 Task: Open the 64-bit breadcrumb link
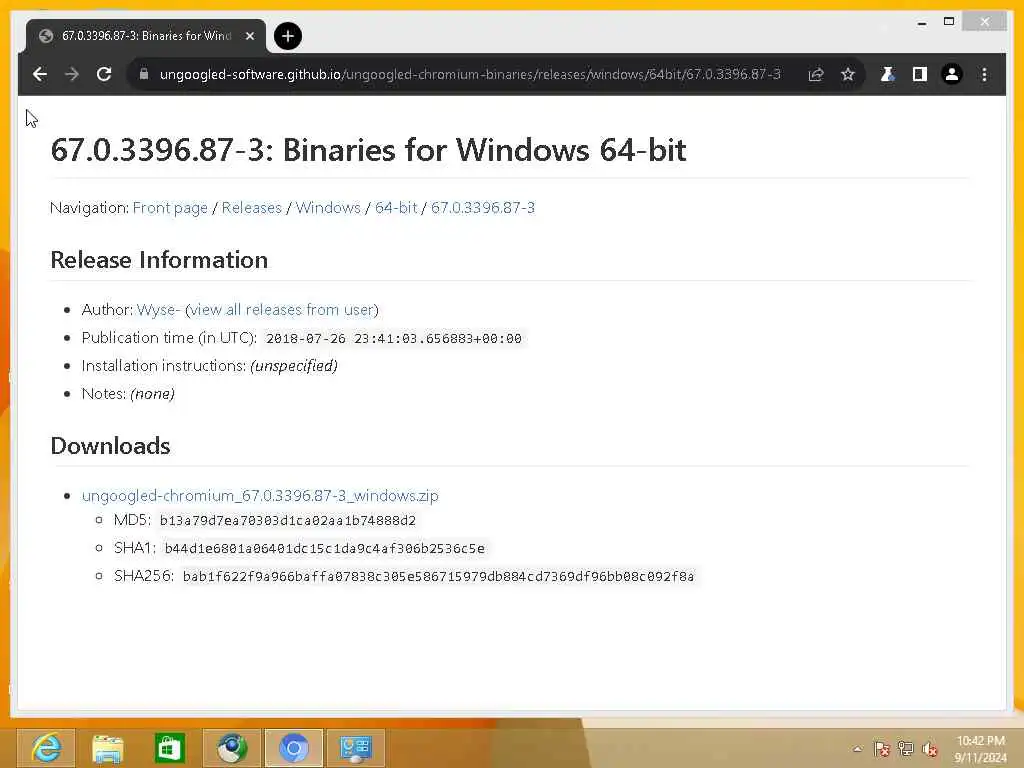tap(396, 208)
